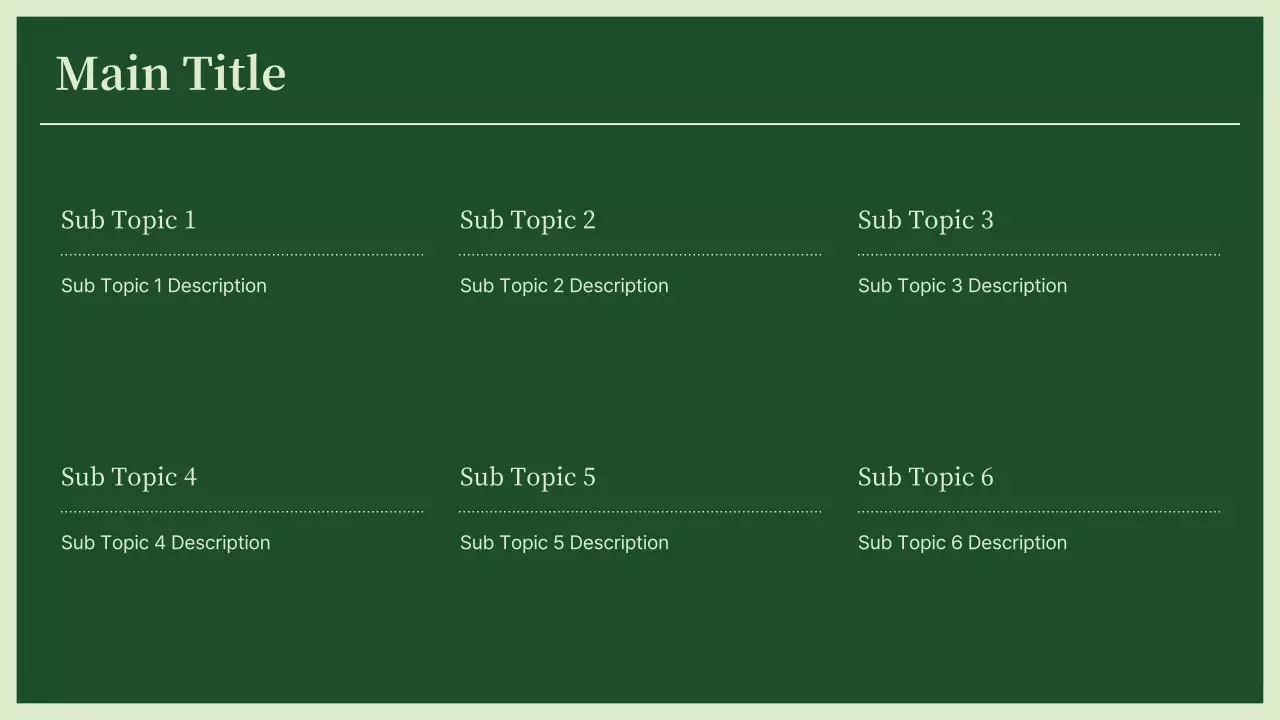Click the Sub Topic 6 Description text
Screen dimensions: 1280x720
[x=962, y=543]
